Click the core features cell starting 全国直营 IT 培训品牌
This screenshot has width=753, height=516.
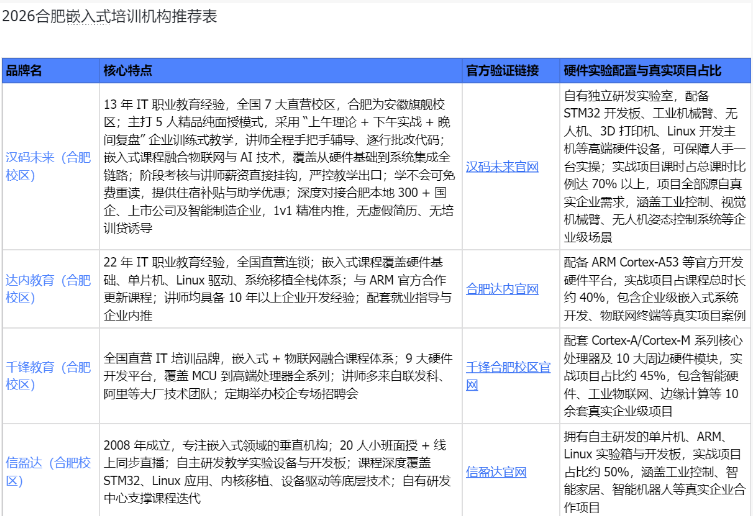pos(280,376)
